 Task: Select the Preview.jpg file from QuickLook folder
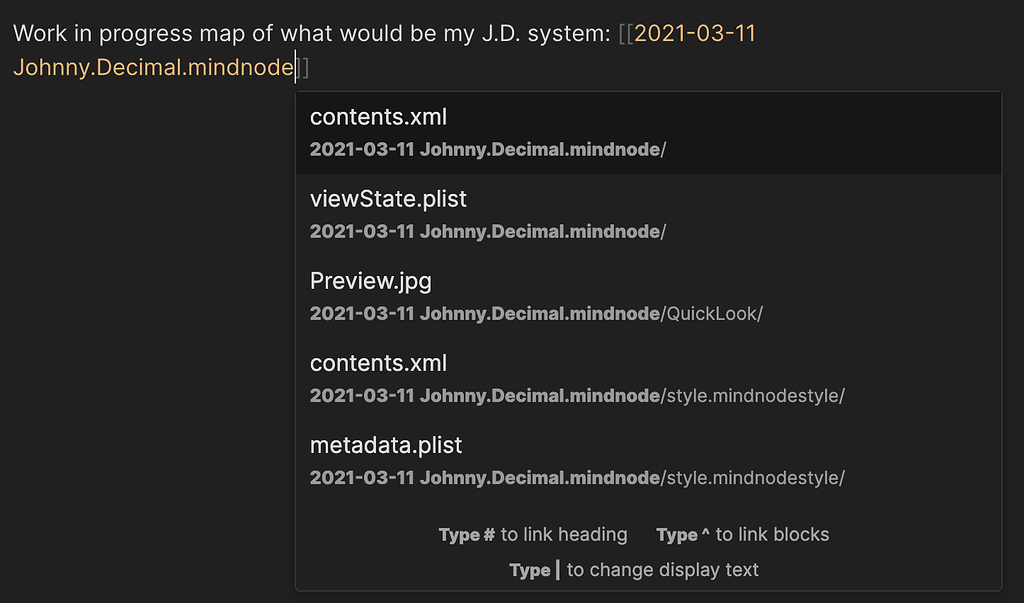pyautogui.click(x=370, y=281)
